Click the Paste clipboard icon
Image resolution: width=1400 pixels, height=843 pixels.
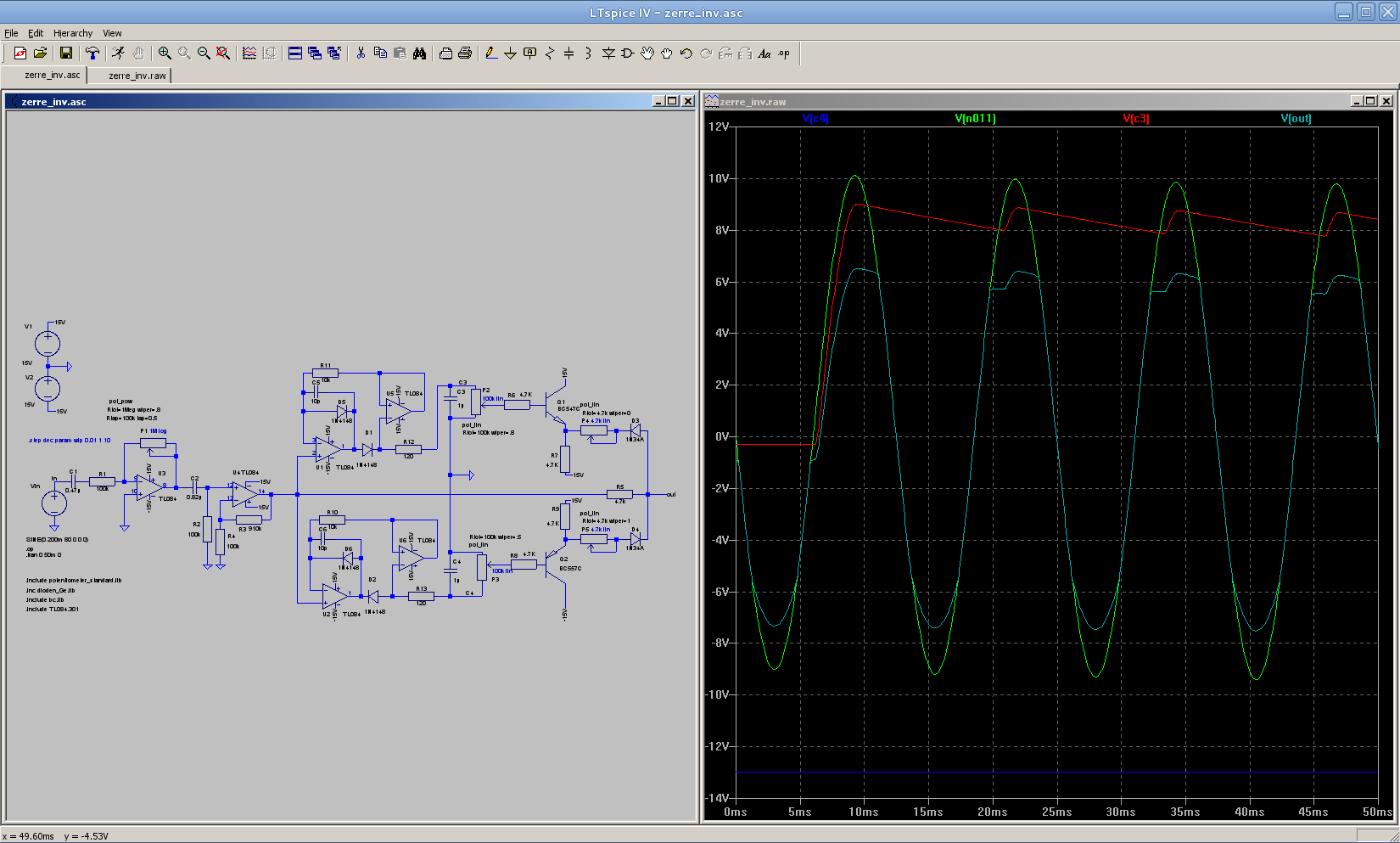pos(400,53)
